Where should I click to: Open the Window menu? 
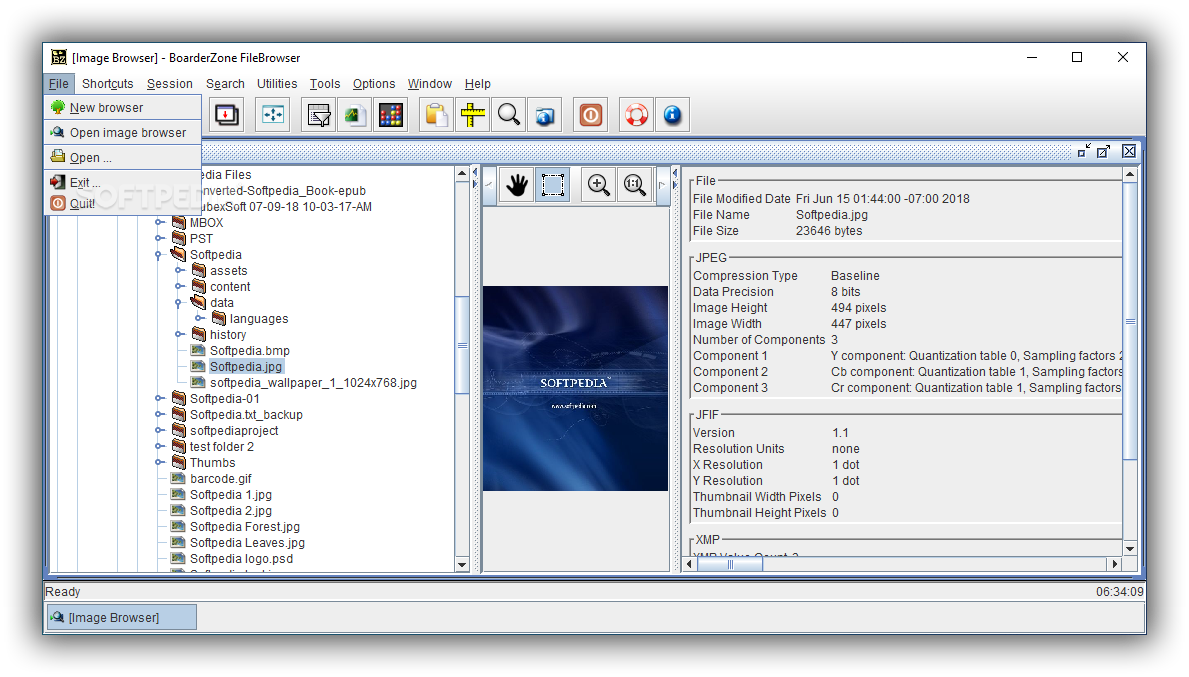pos(430,84)
